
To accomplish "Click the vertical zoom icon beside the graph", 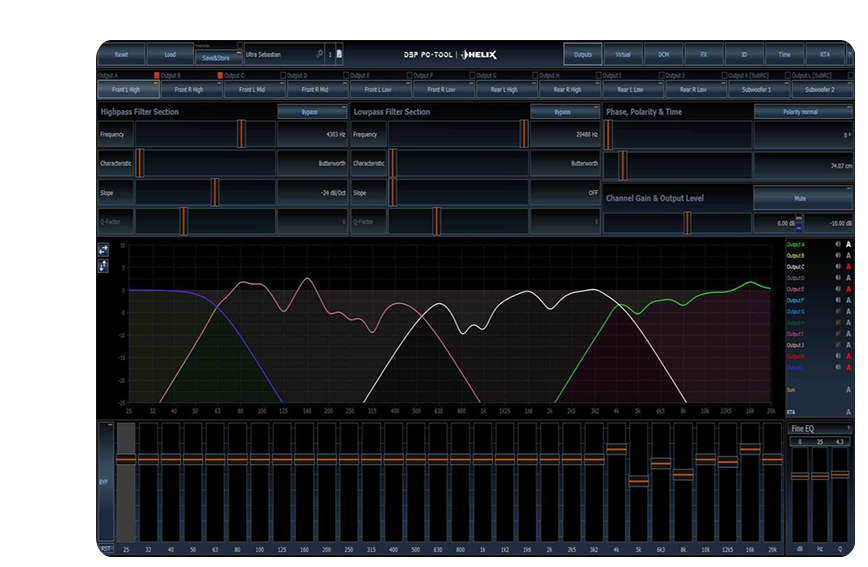I will (x=103, y=266).
